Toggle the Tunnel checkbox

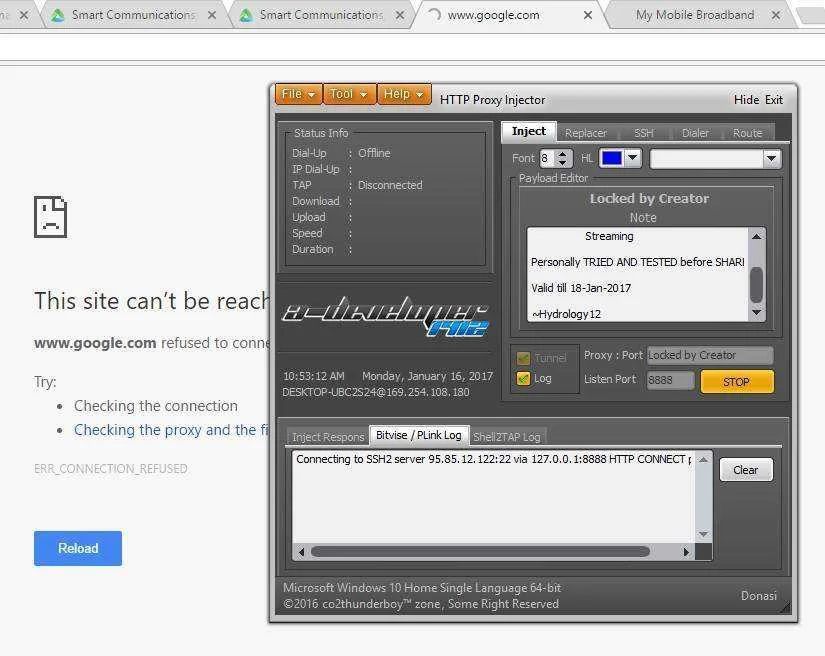523,358
